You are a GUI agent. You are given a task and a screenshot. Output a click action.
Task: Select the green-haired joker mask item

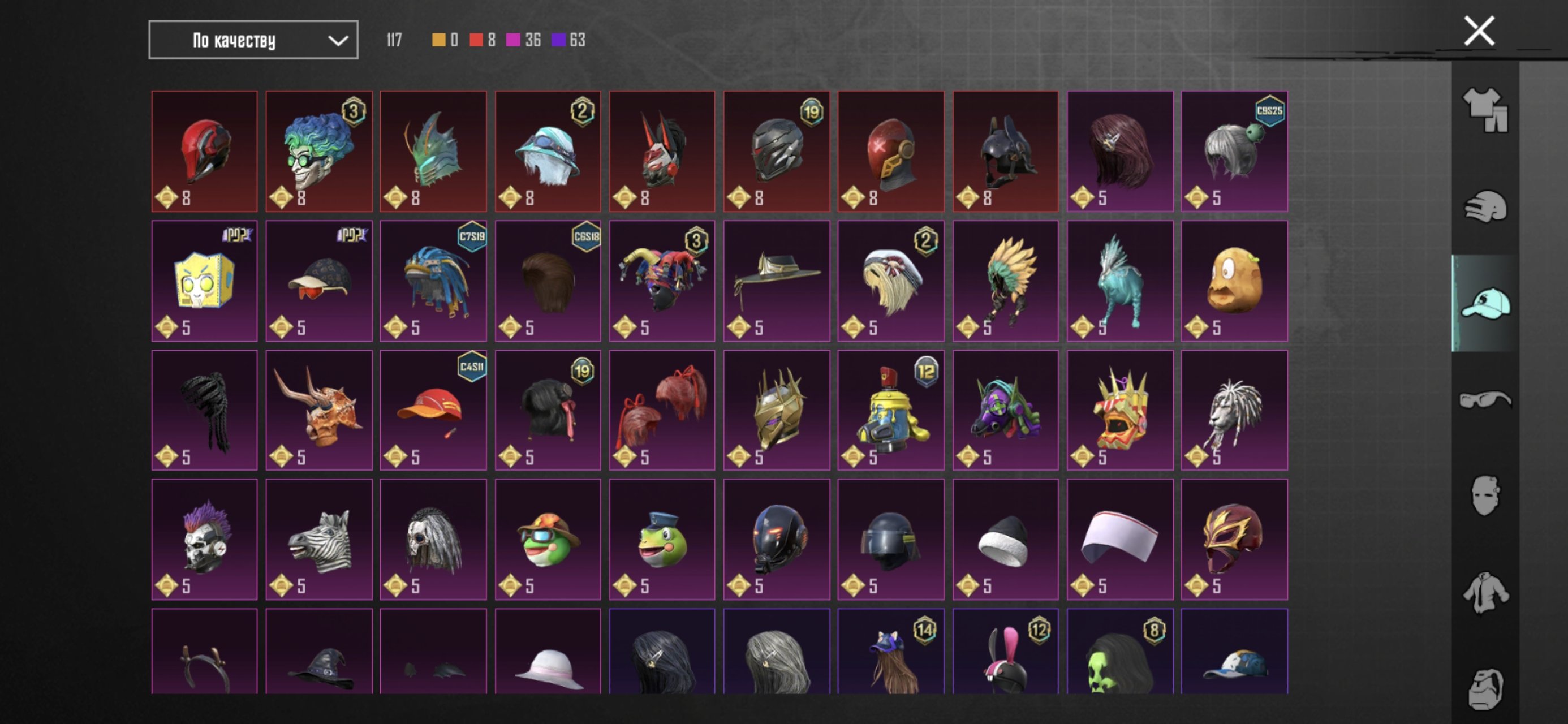pos(319,152)
